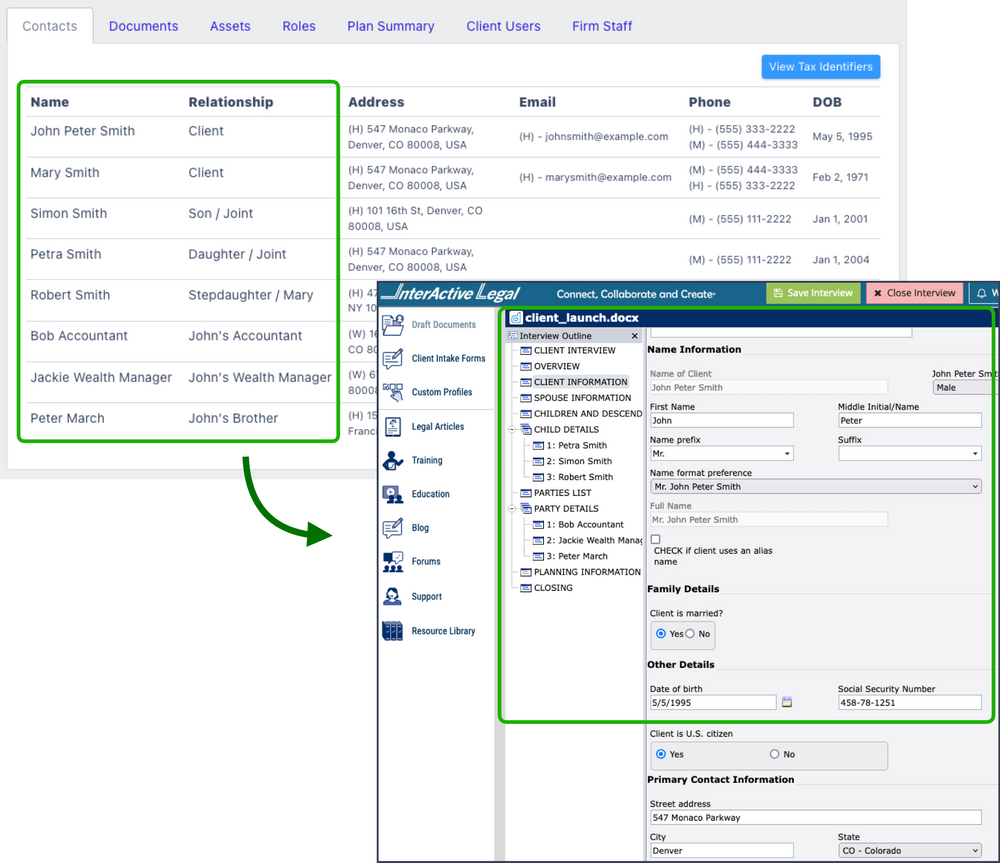Click the Support sidebar icon
Screen dimensions: 1000x863
click(392, 596)
